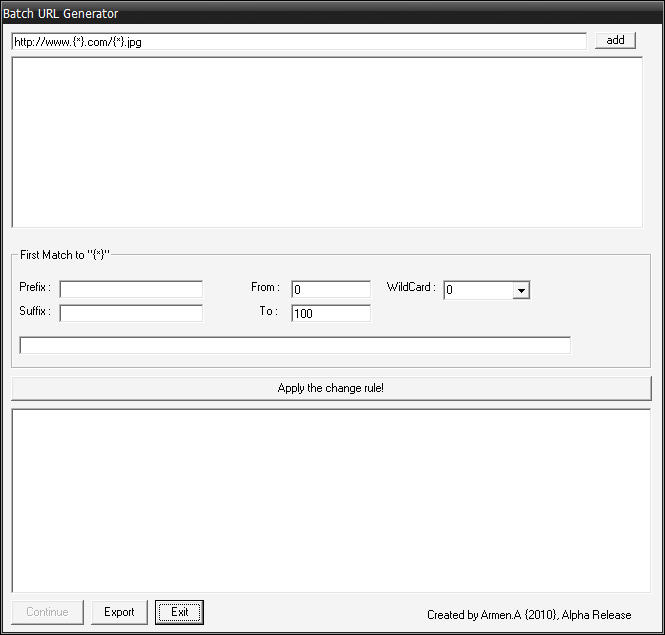The height and width of the screenshot is (635, 665).
Task: Click the WildCard label
Action: click(x=411, y=287)
